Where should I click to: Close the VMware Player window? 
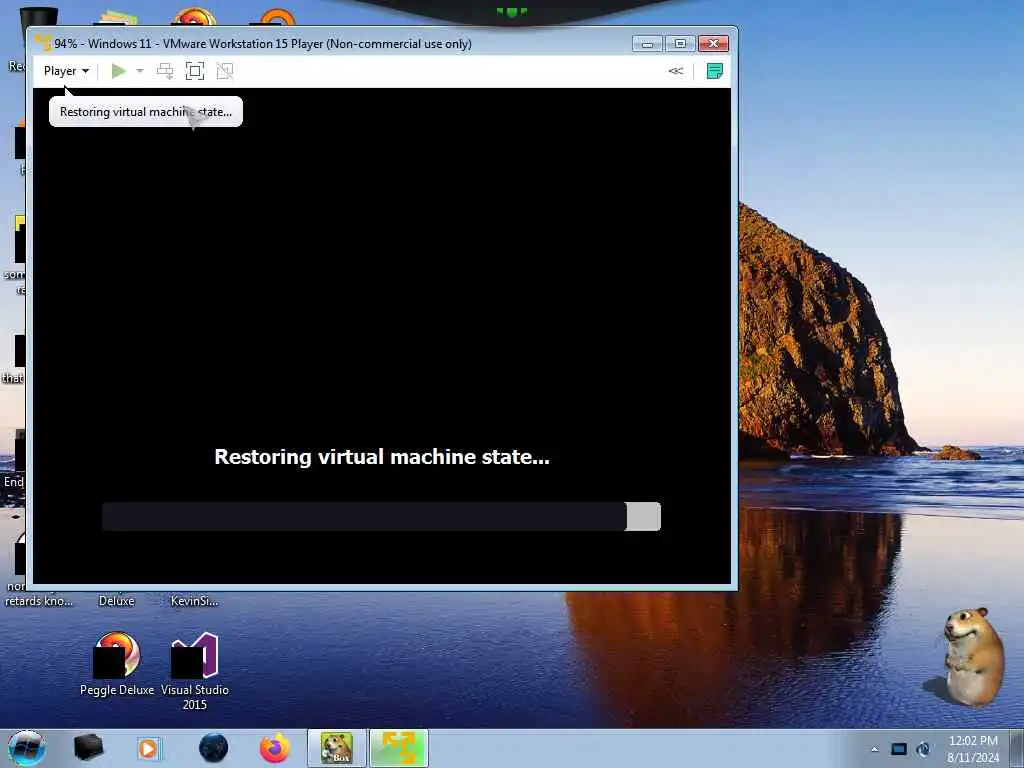click(x=713, y=44)
